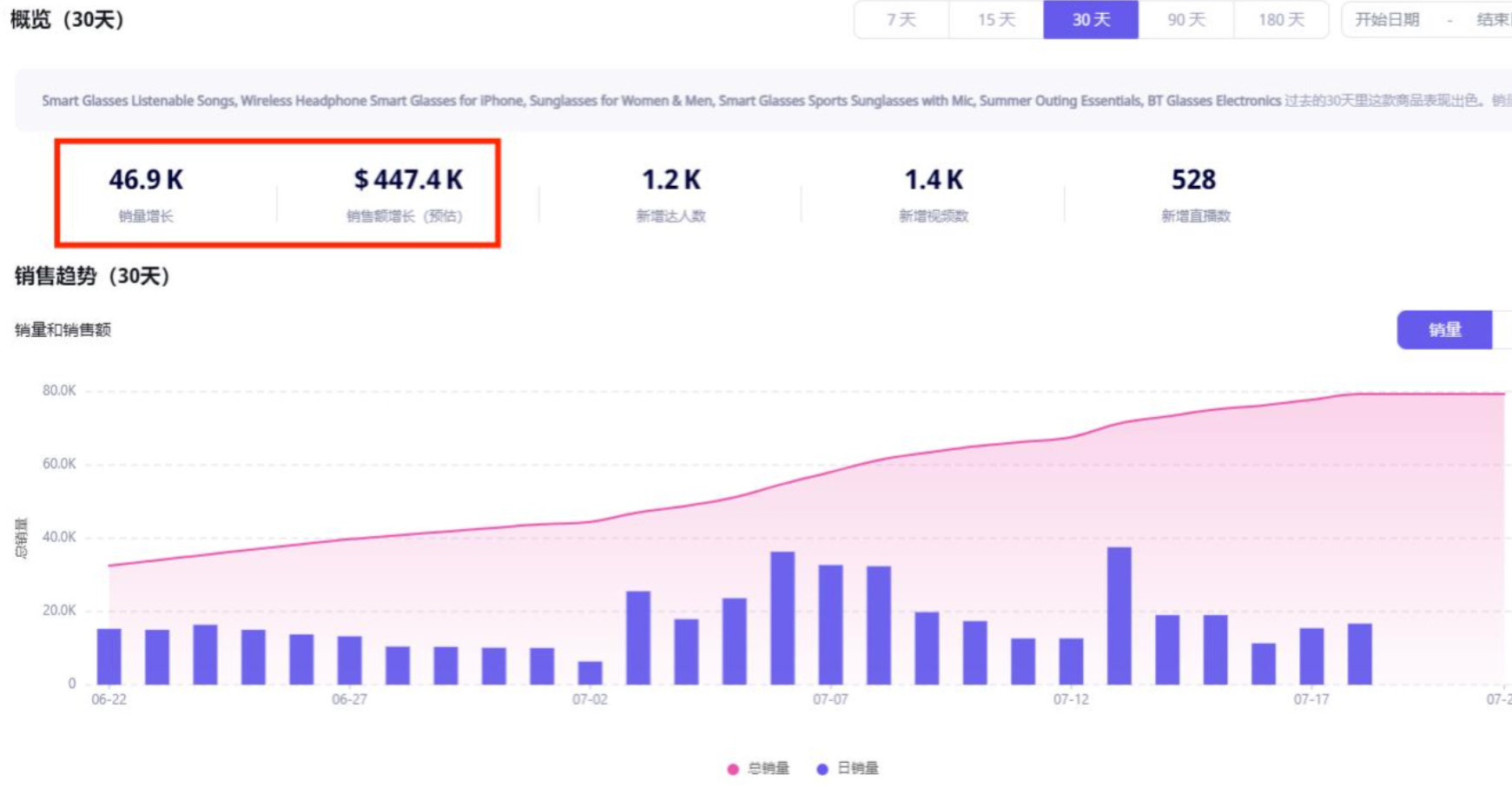The image size is (1512, 788).
Task: Click the daily sales bar for 06-27
Action: (x=350, y=660)
